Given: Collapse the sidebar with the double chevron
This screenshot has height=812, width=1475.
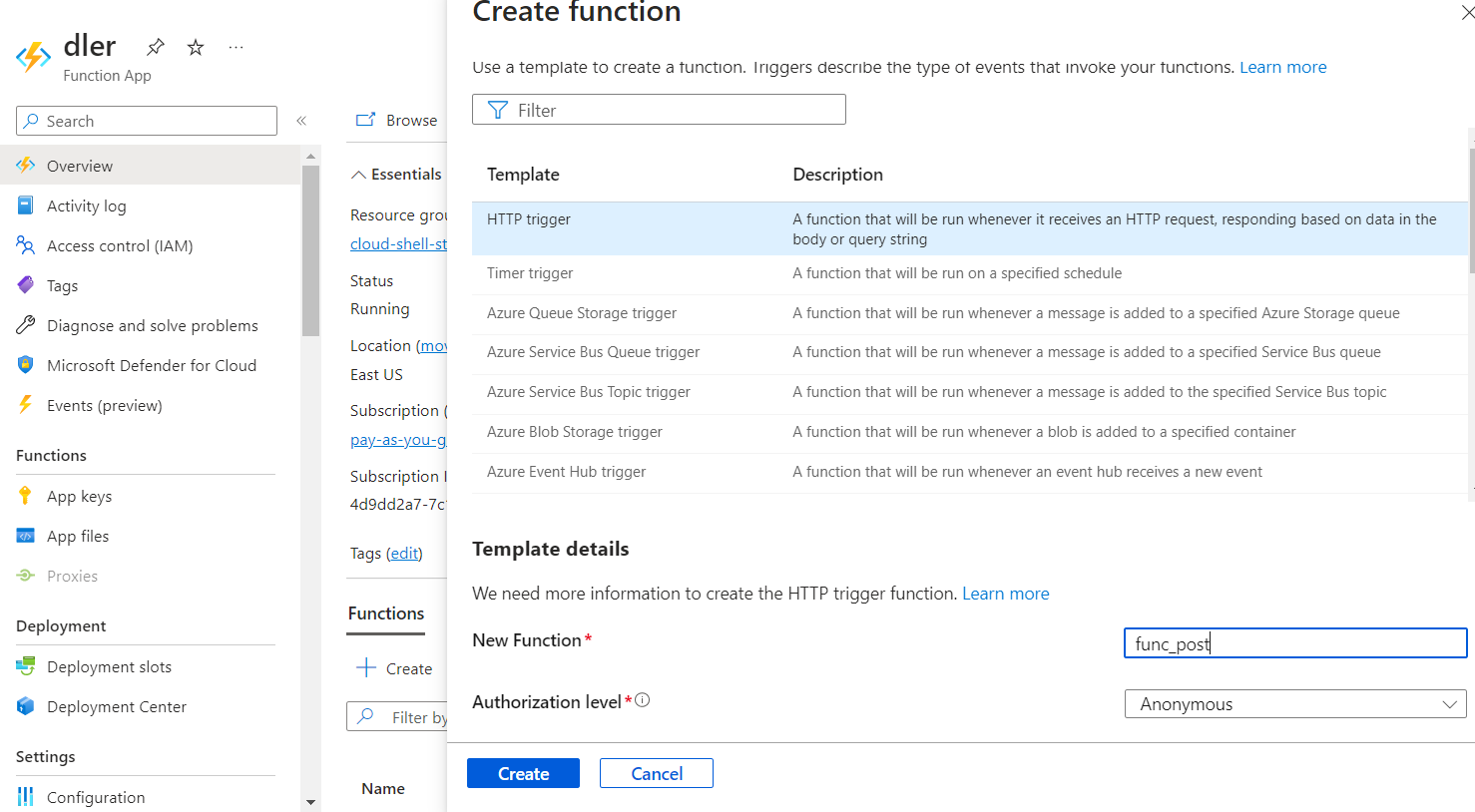Looking at the screenshot, I should pos(301,121).
